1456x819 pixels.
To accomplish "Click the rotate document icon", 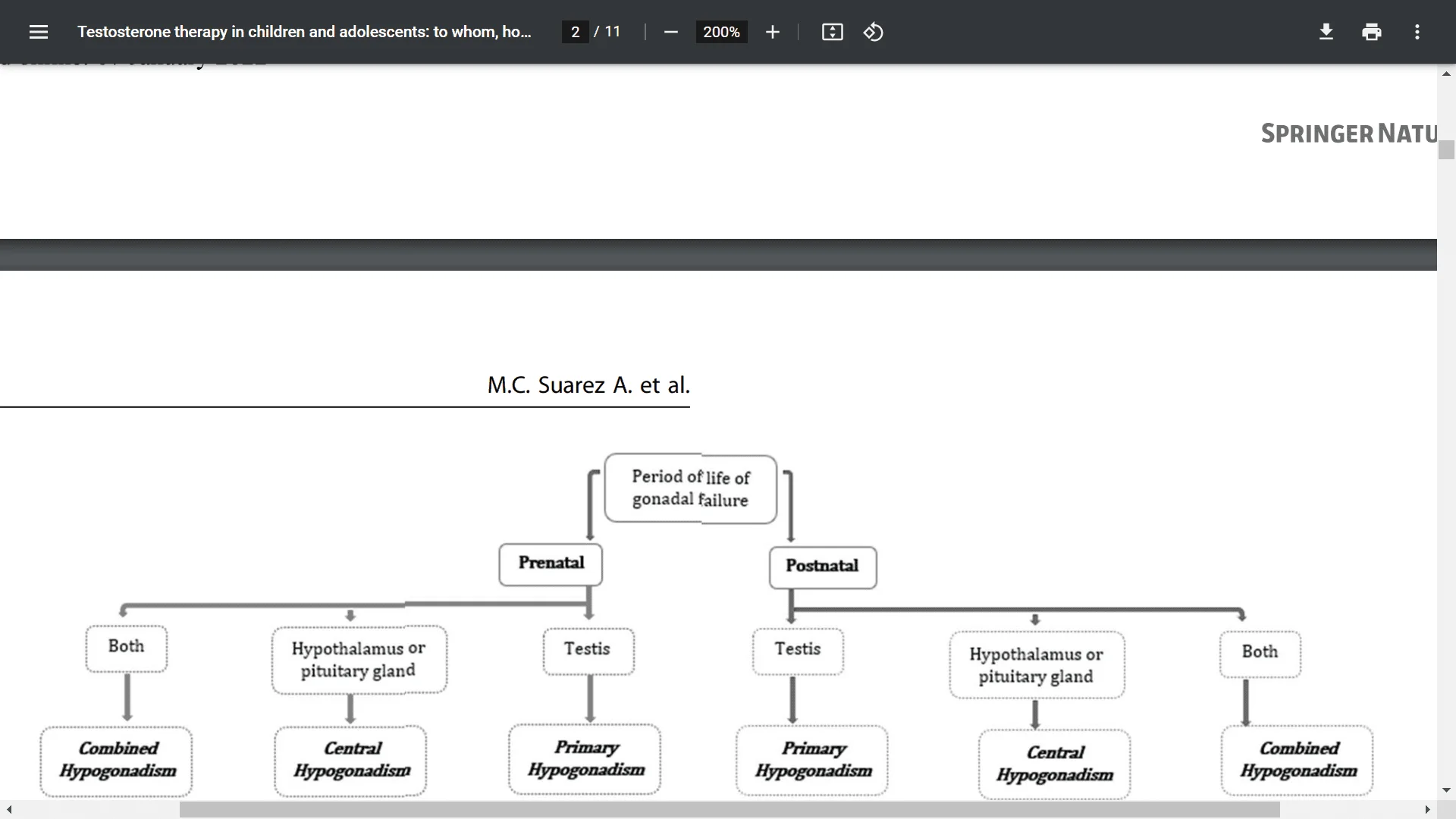I will coord(872,31).
